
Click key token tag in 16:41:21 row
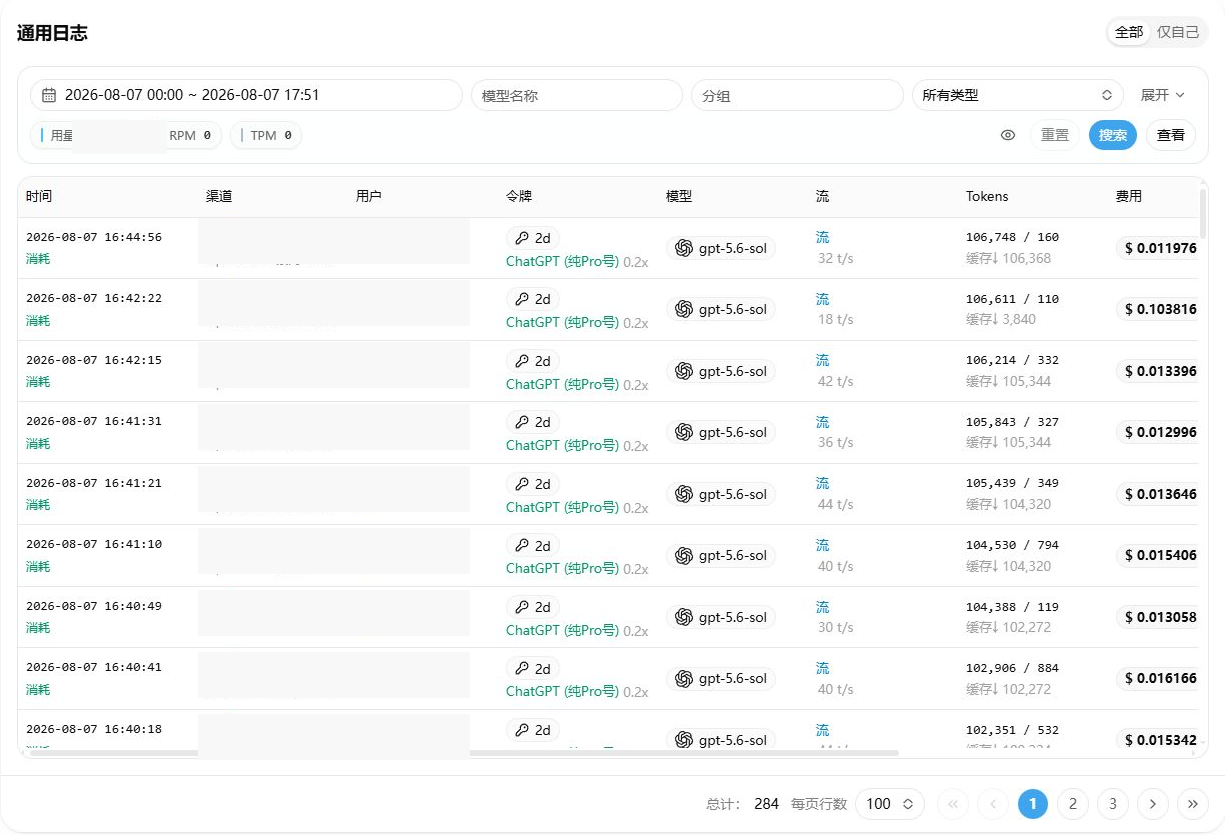click(x=533, y=484)
